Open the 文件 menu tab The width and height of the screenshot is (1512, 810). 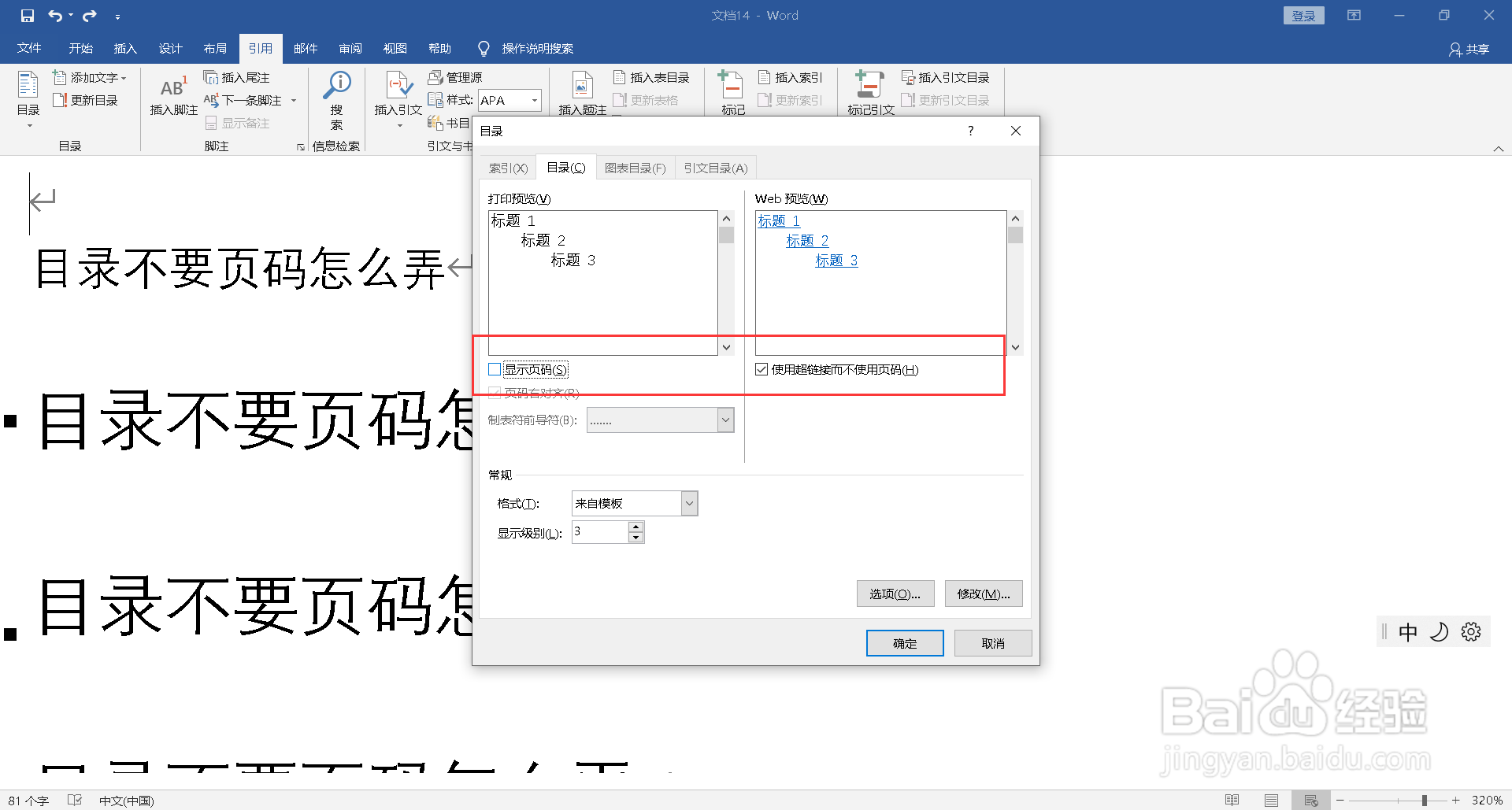pyautogui.click(x=29, y=48)
